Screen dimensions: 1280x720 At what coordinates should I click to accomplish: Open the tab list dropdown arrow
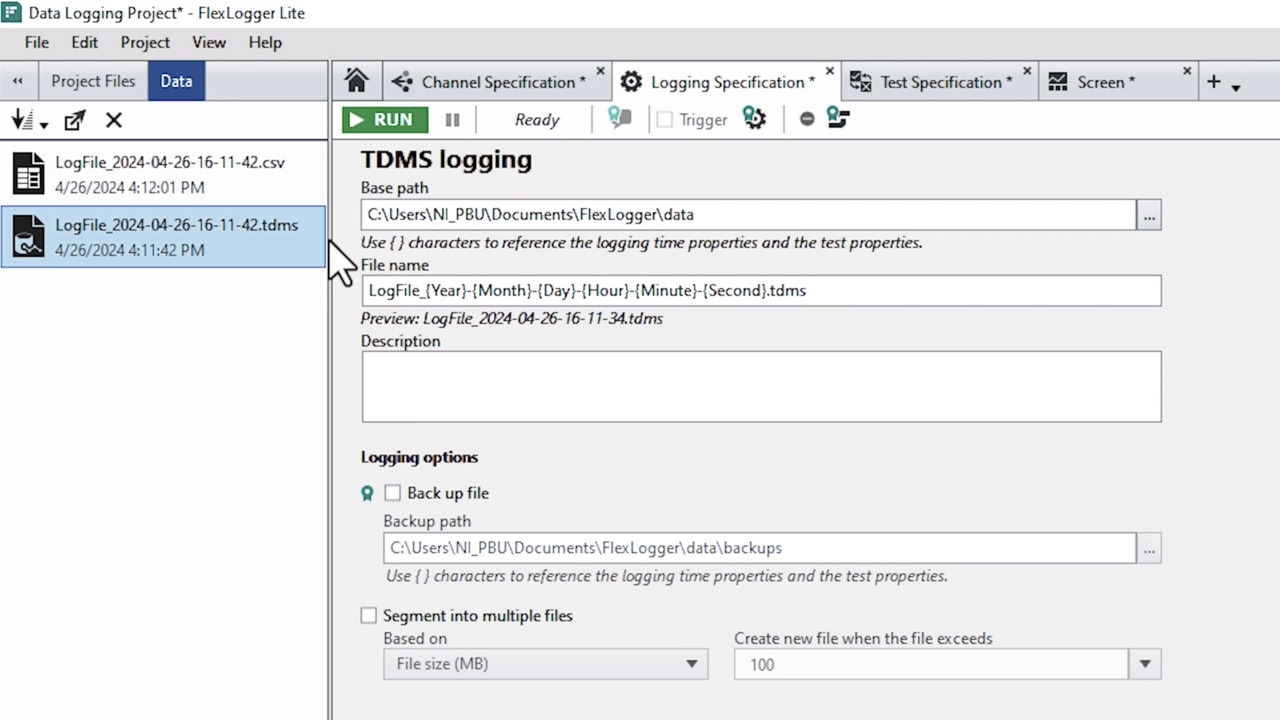pos(1236,88)
